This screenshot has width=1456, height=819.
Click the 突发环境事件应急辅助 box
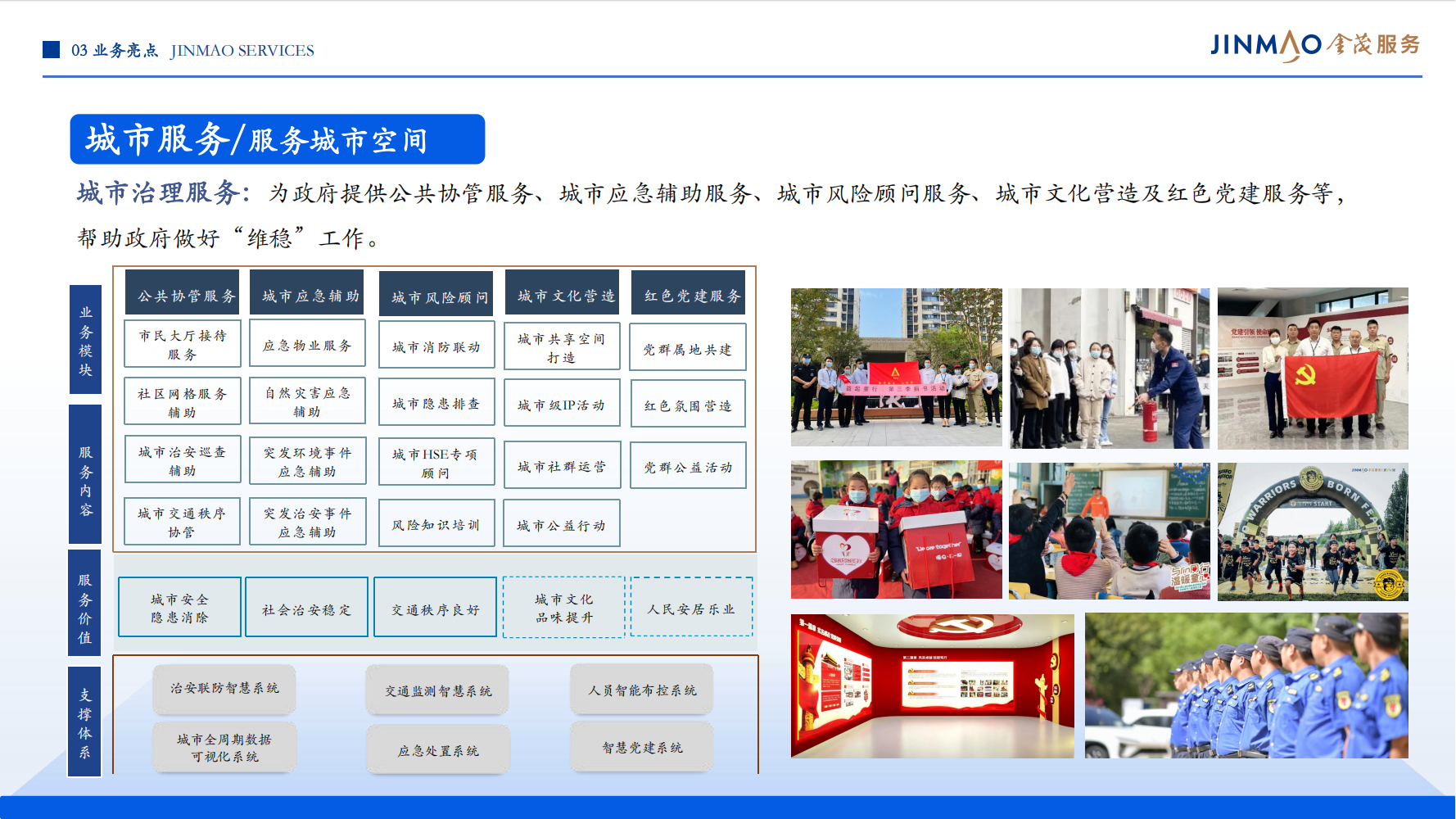click(x=307, y=461)
